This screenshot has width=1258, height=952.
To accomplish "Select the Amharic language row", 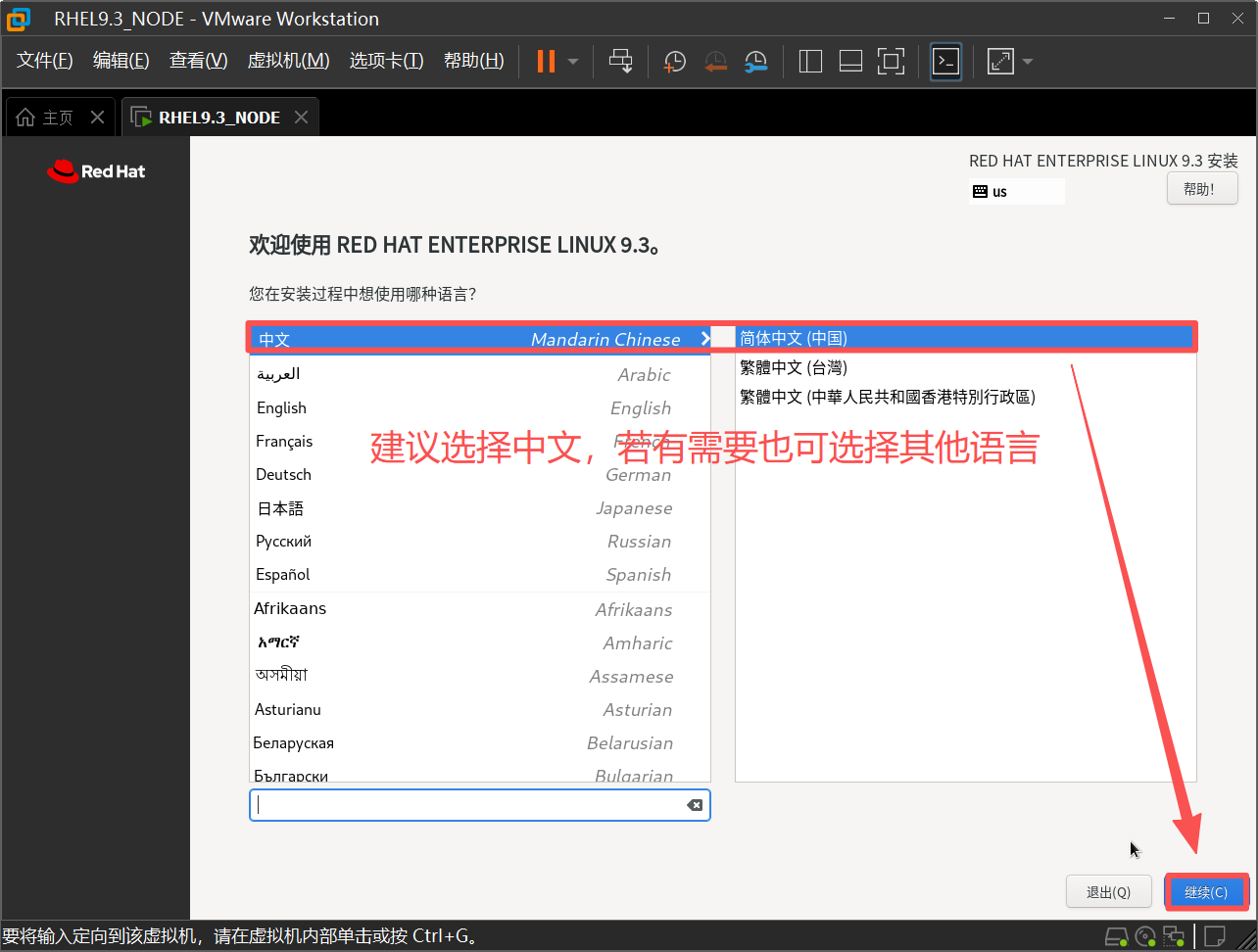I will [480, 643].
